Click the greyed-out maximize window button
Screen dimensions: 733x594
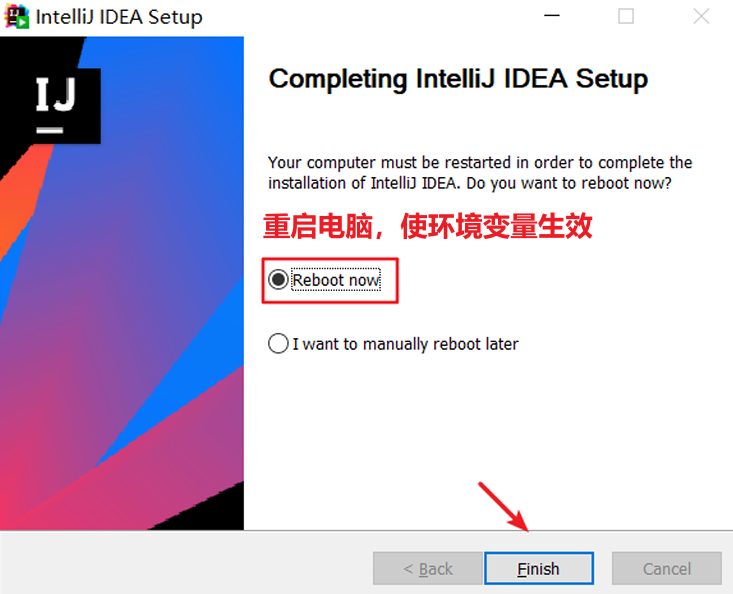click(626, 17)
